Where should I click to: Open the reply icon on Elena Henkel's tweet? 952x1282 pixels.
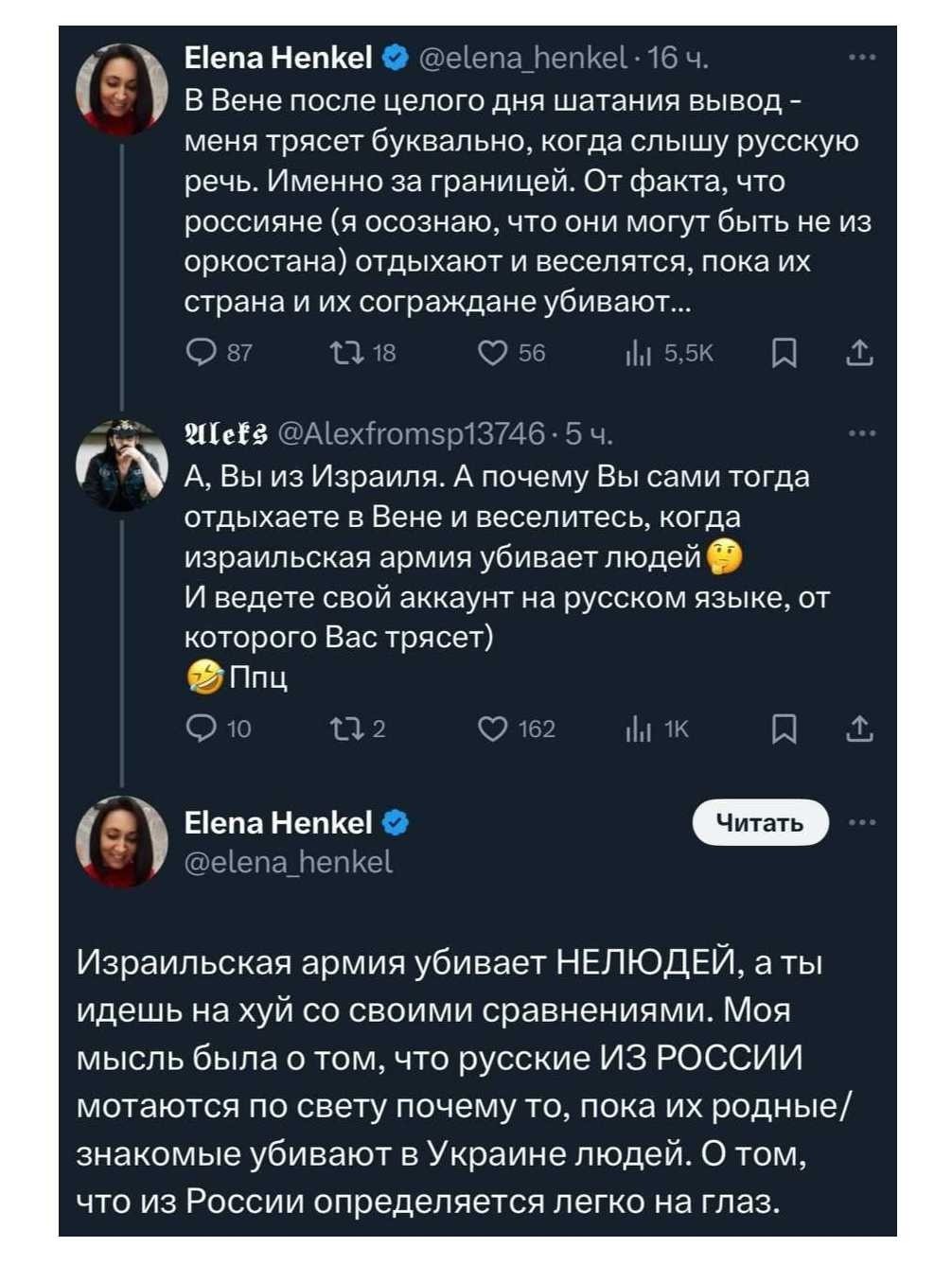tap(202, 352)
